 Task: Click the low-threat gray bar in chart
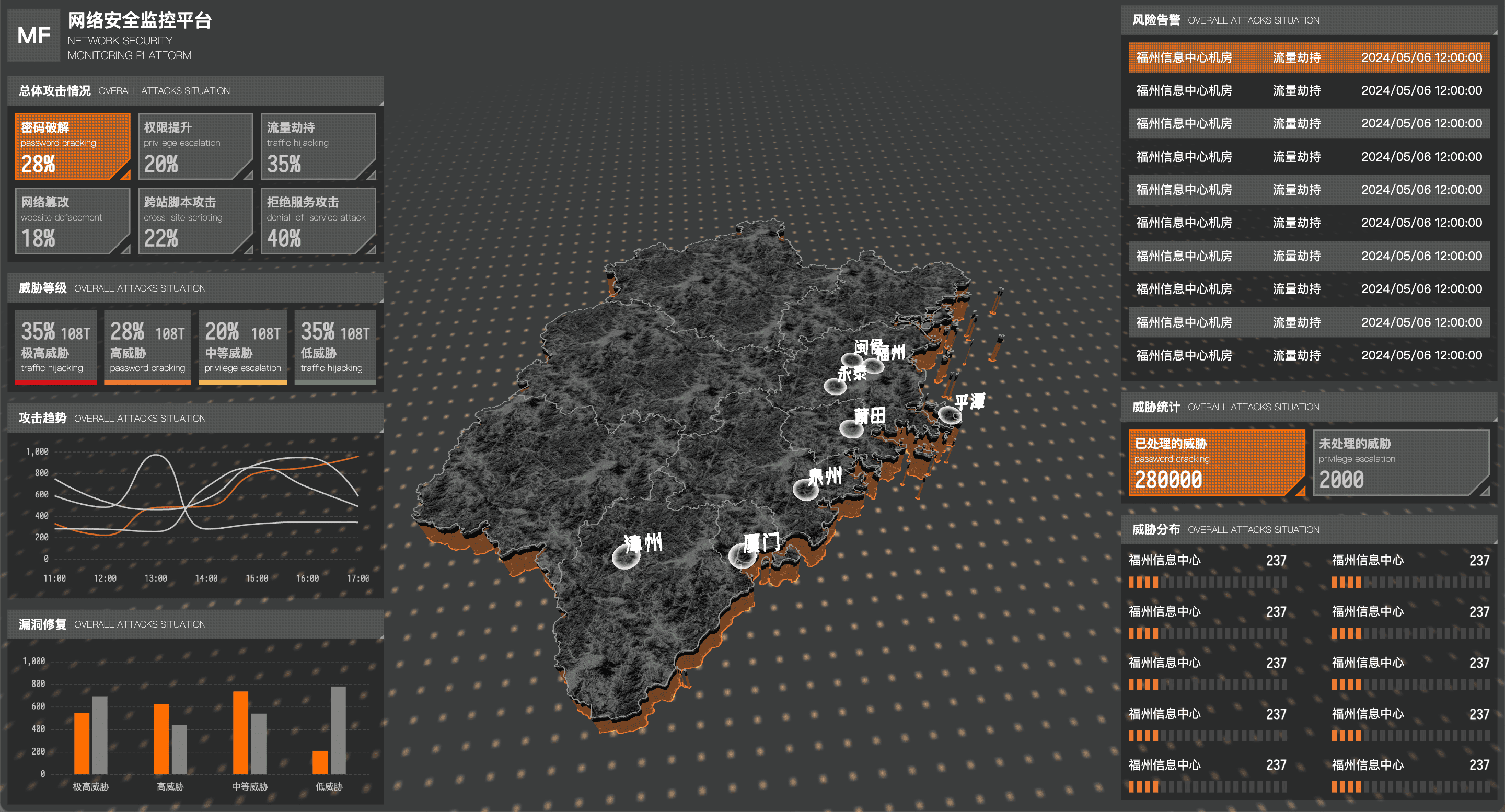(338, 730)
